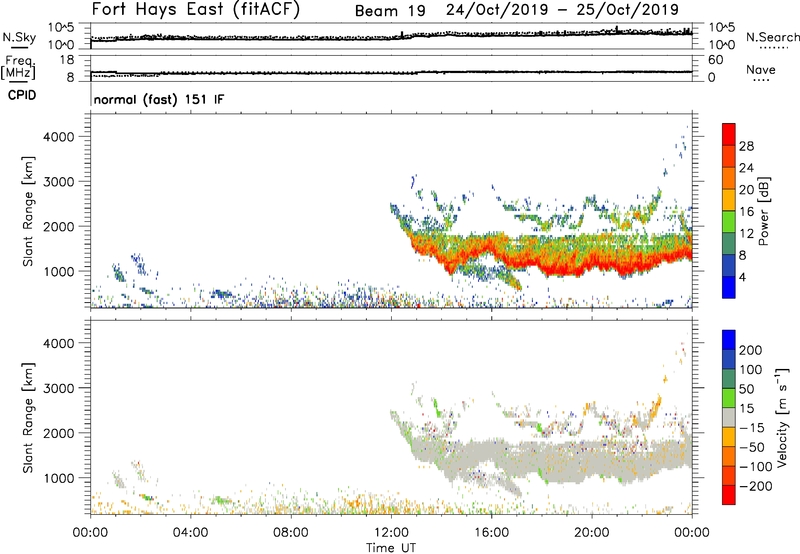Click the '200' tick on velocity scale
The width and height of the screenshot is (800, 554).
[751, 350]
